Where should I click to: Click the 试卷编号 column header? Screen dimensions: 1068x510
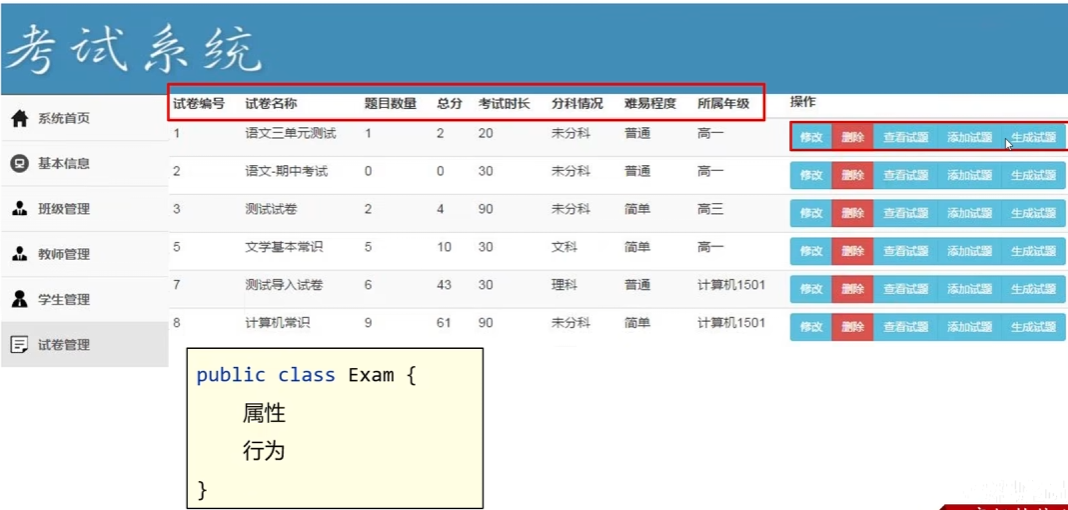[x=199, y=104]
